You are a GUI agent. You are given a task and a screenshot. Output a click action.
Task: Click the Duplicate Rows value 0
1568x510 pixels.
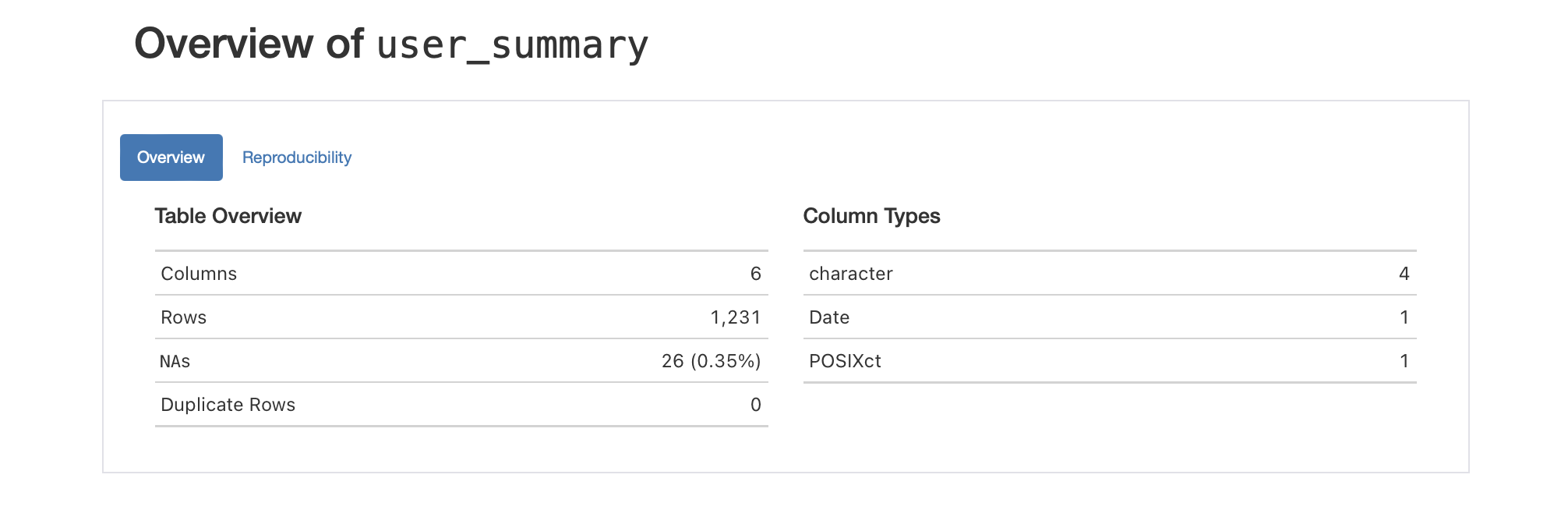tap(755, 405)
